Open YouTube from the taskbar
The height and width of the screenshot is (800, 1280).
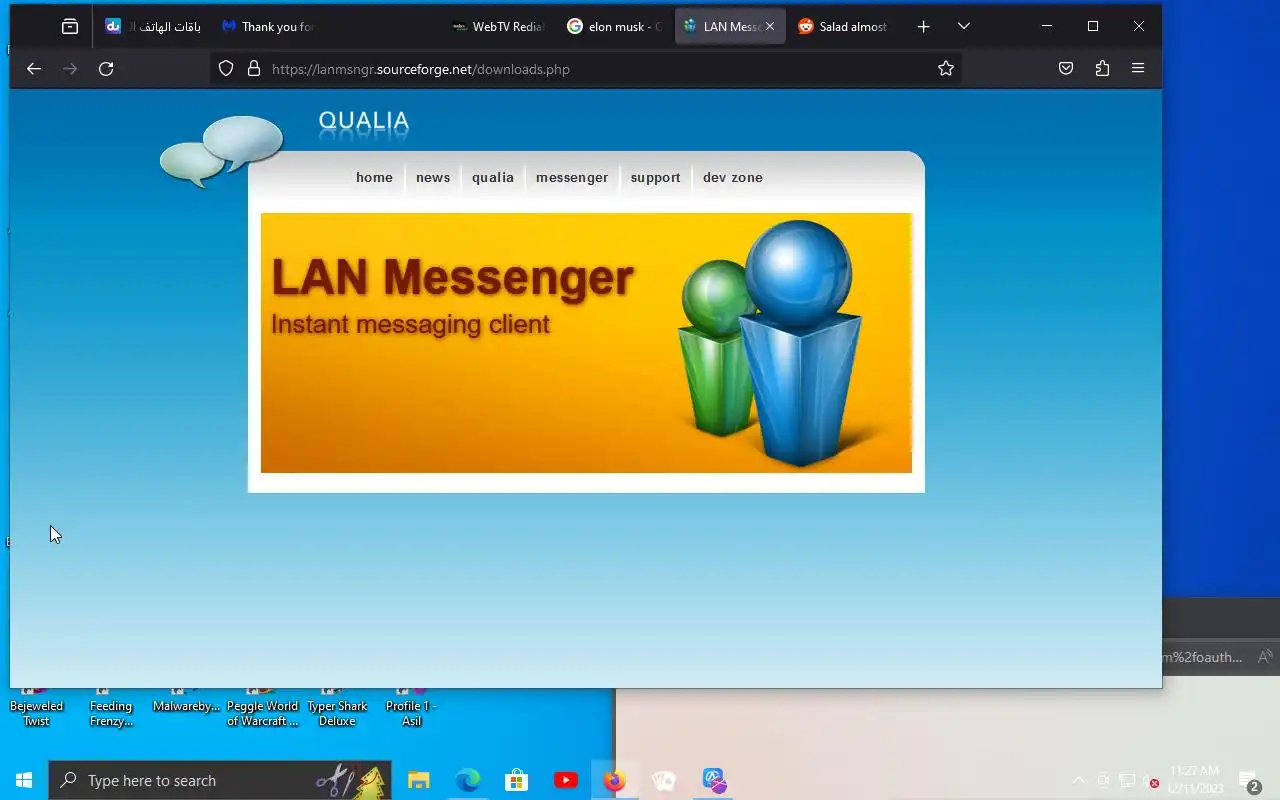(x=565, y=780)
